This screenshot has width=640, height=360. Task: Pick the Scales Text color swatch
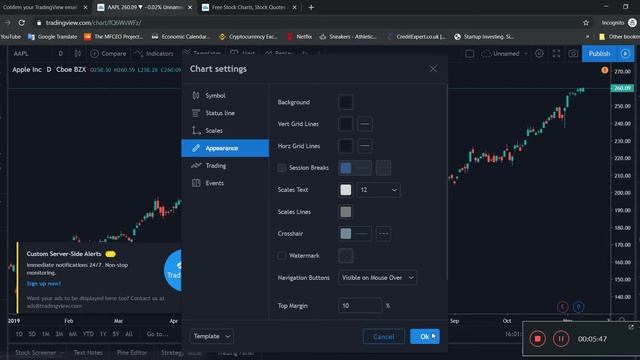click(346, 190)
